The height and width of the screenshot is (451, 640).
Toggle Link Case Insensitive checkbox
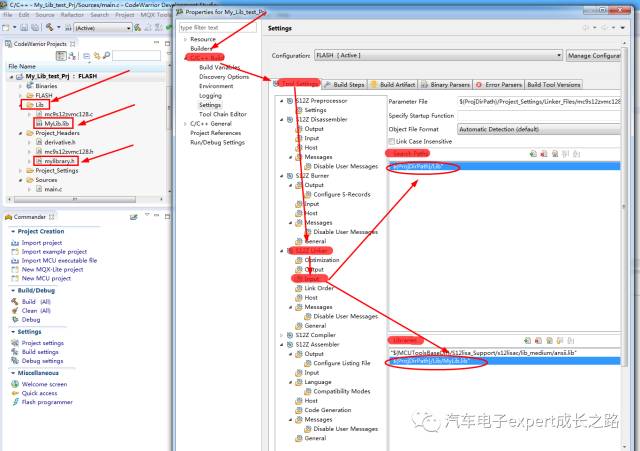(391, 141)
